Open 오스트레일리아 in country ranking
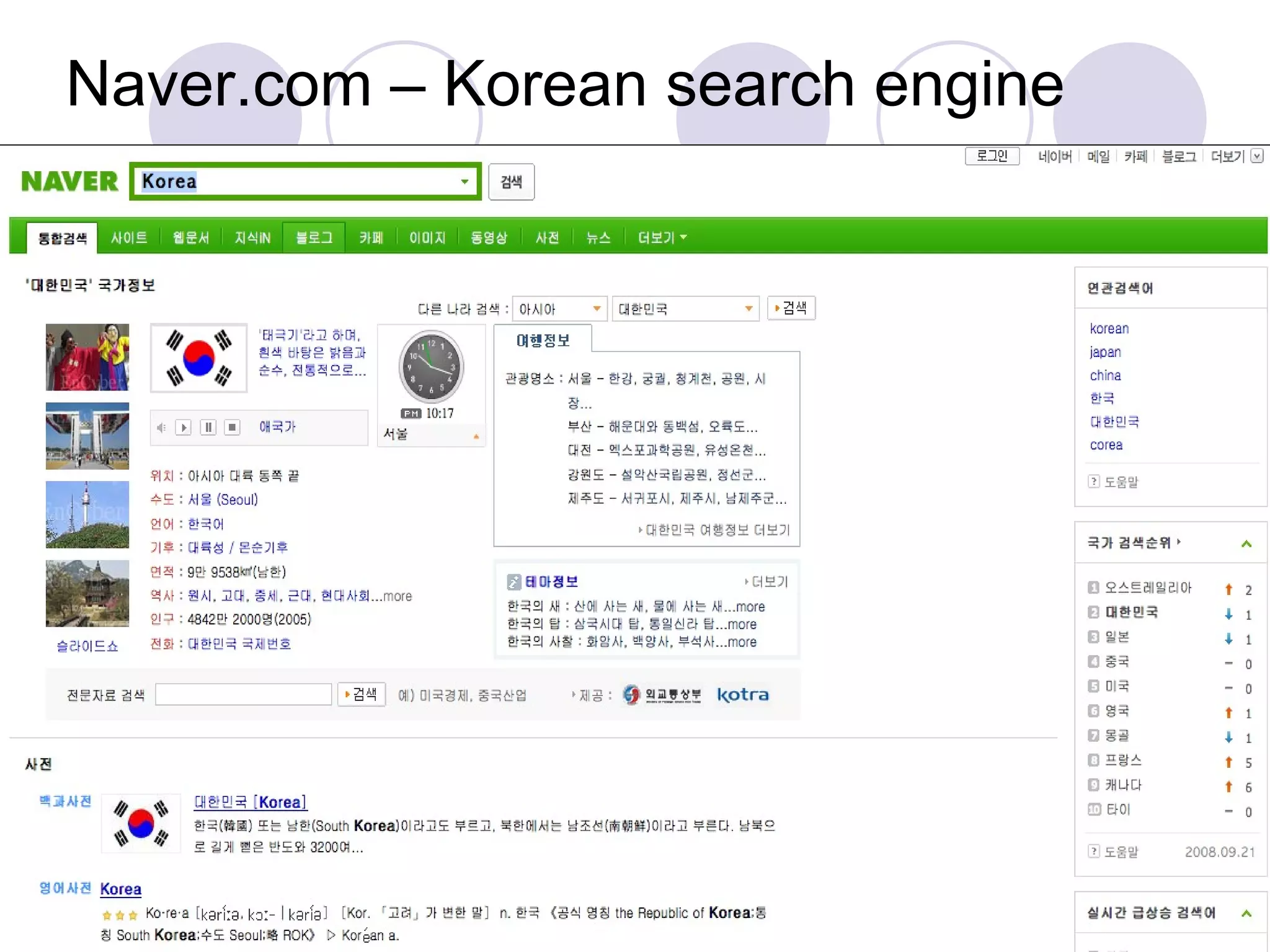Image resolution: width=1270 pixels, height=952 pixels. [1148, 588]
